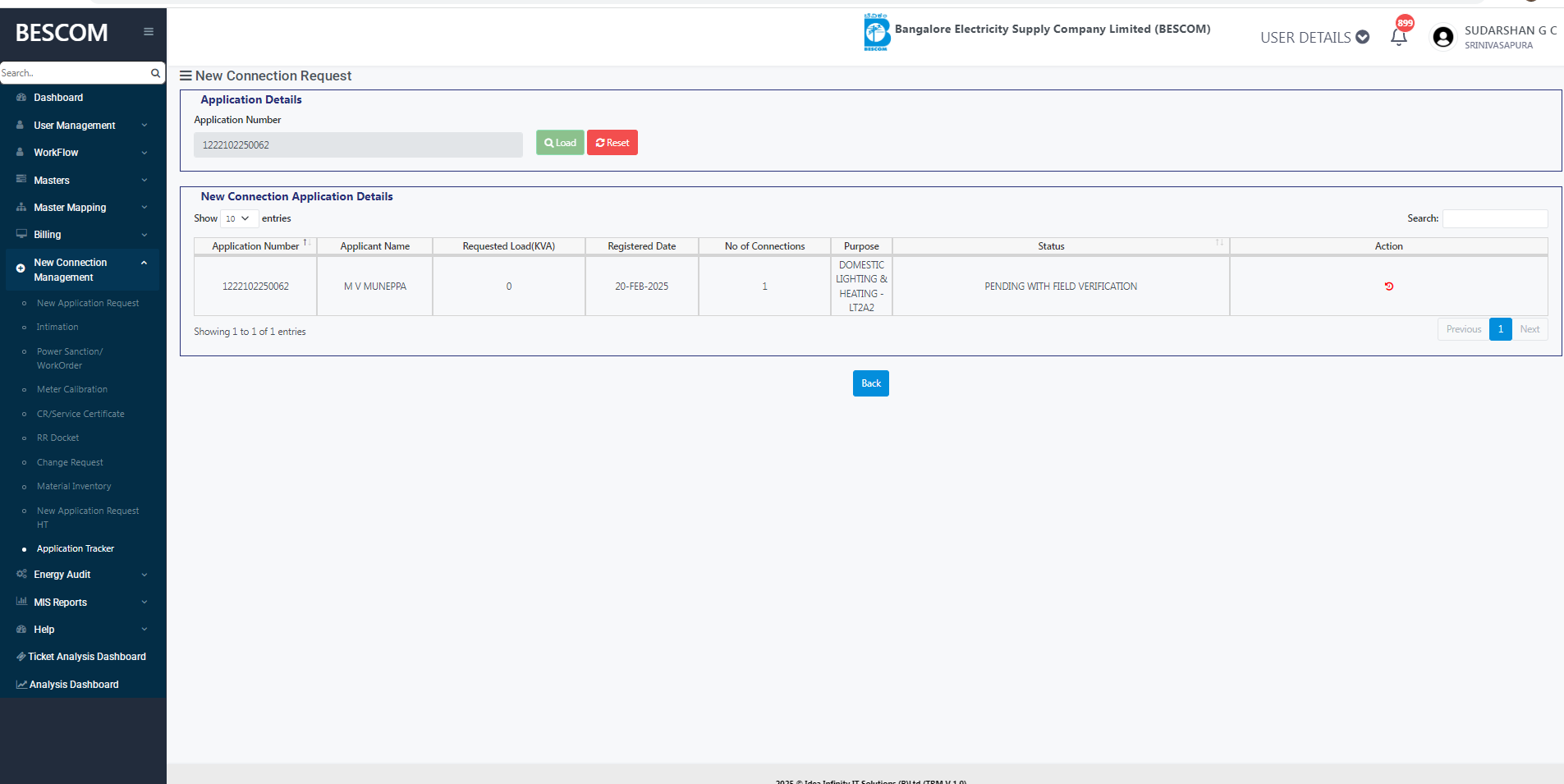Click the BESCOM company logo
The height and width of the screenshot is (784, 1564).
click(876, 32)
